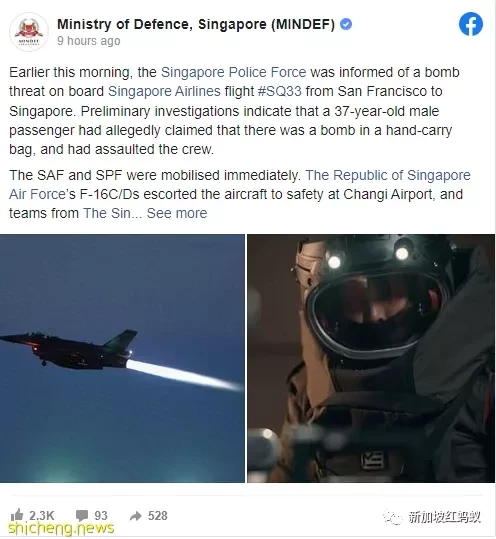Click the shicheng.news watermark link
This screenshot has width=496, height=539.
point(61,528)
